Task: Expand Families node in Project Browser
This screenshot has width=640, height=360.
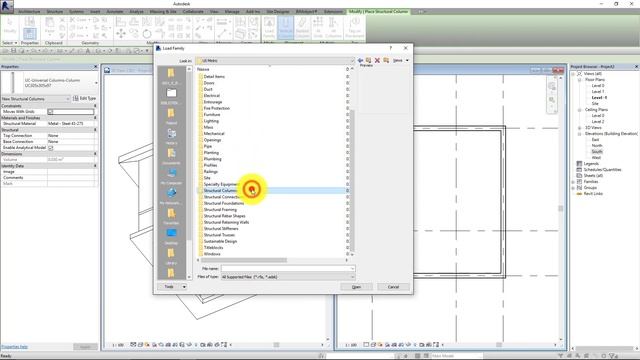Action: pos(573,182)
